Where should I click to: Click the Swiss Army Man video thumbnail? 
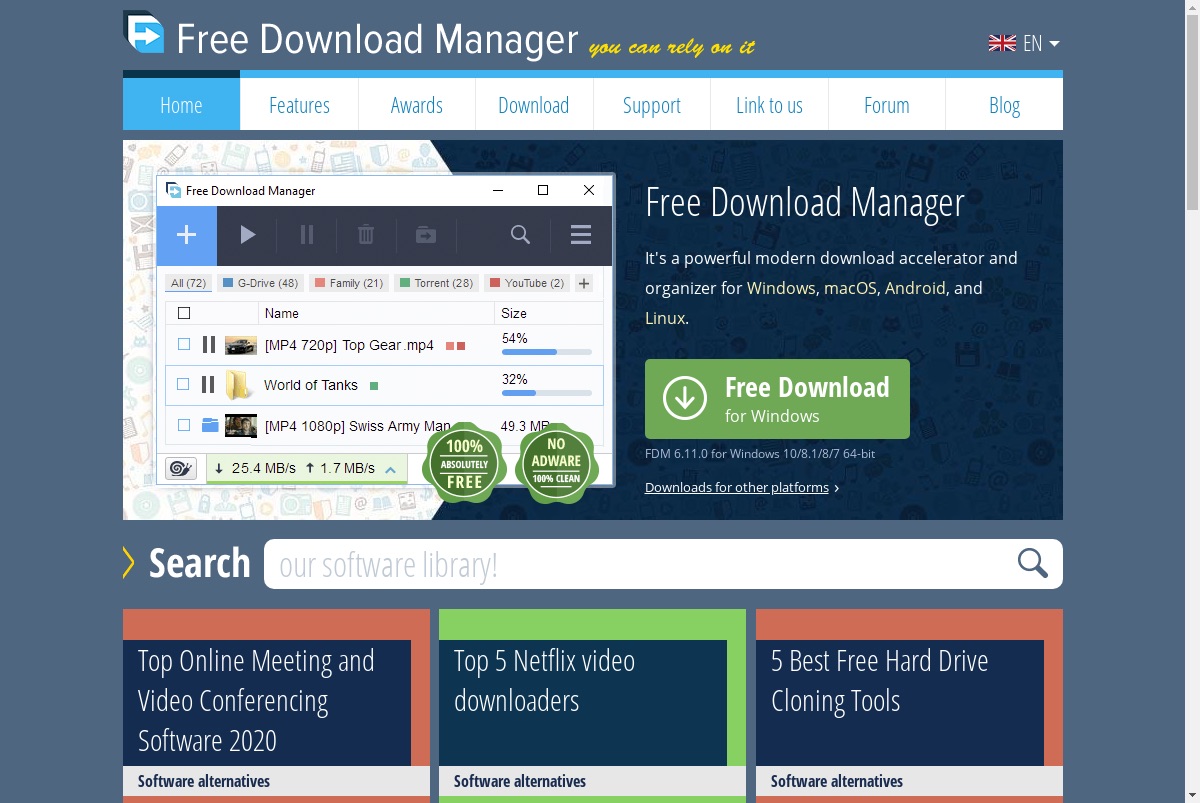coord(241,425)
